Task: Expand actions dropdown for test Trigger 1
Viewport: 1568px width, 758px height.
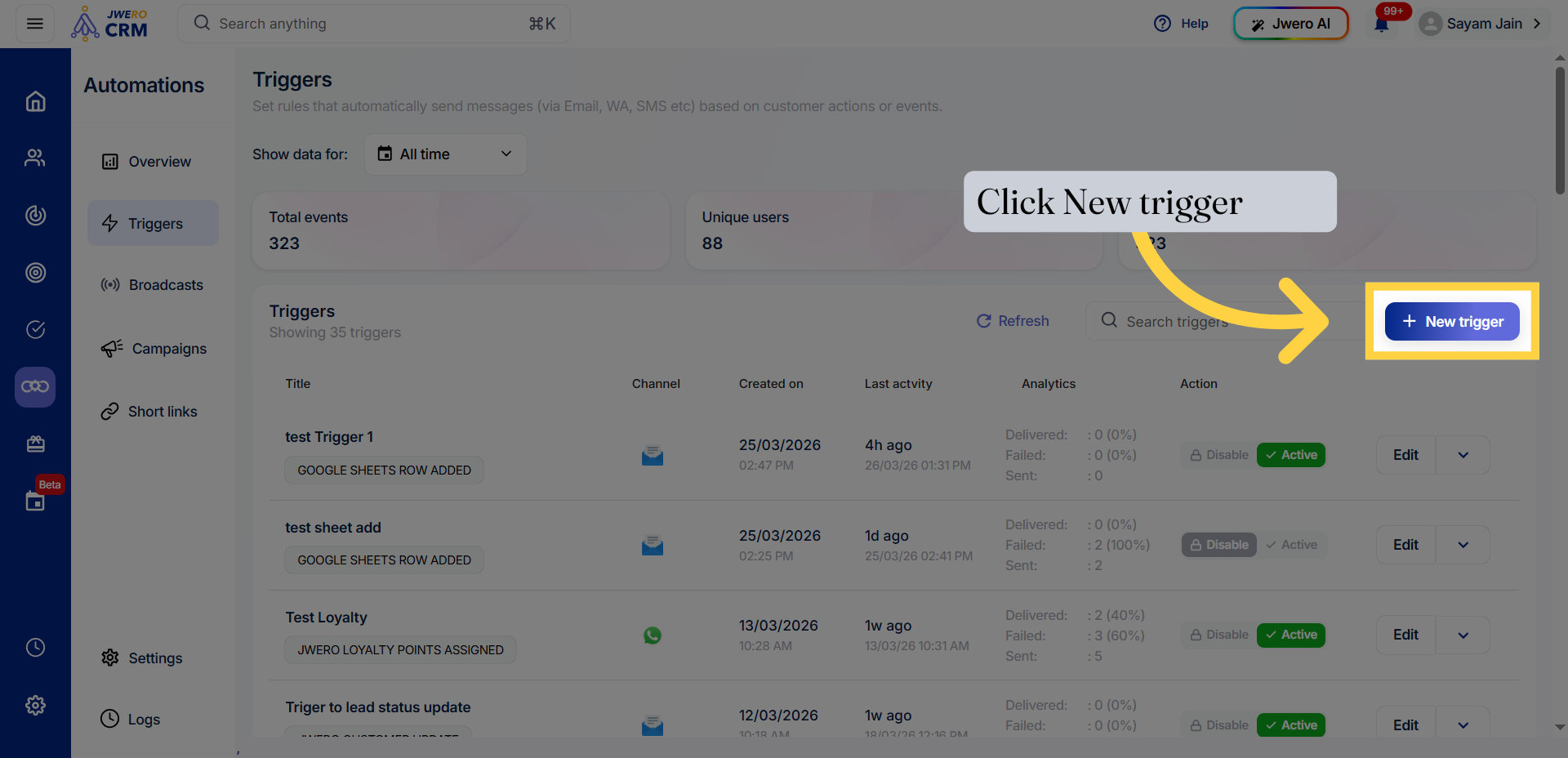Action: [1463, 455]
